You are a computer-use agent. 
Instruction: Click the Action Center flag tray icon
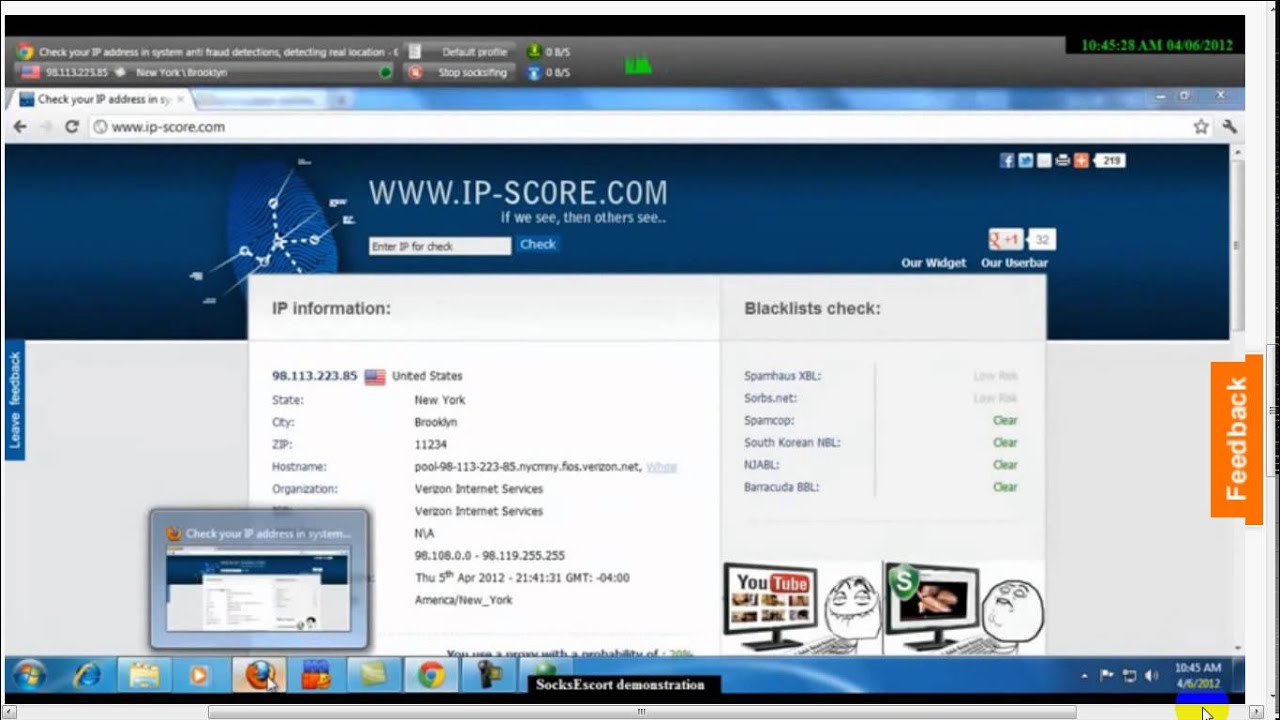[x=1107, y=675]
